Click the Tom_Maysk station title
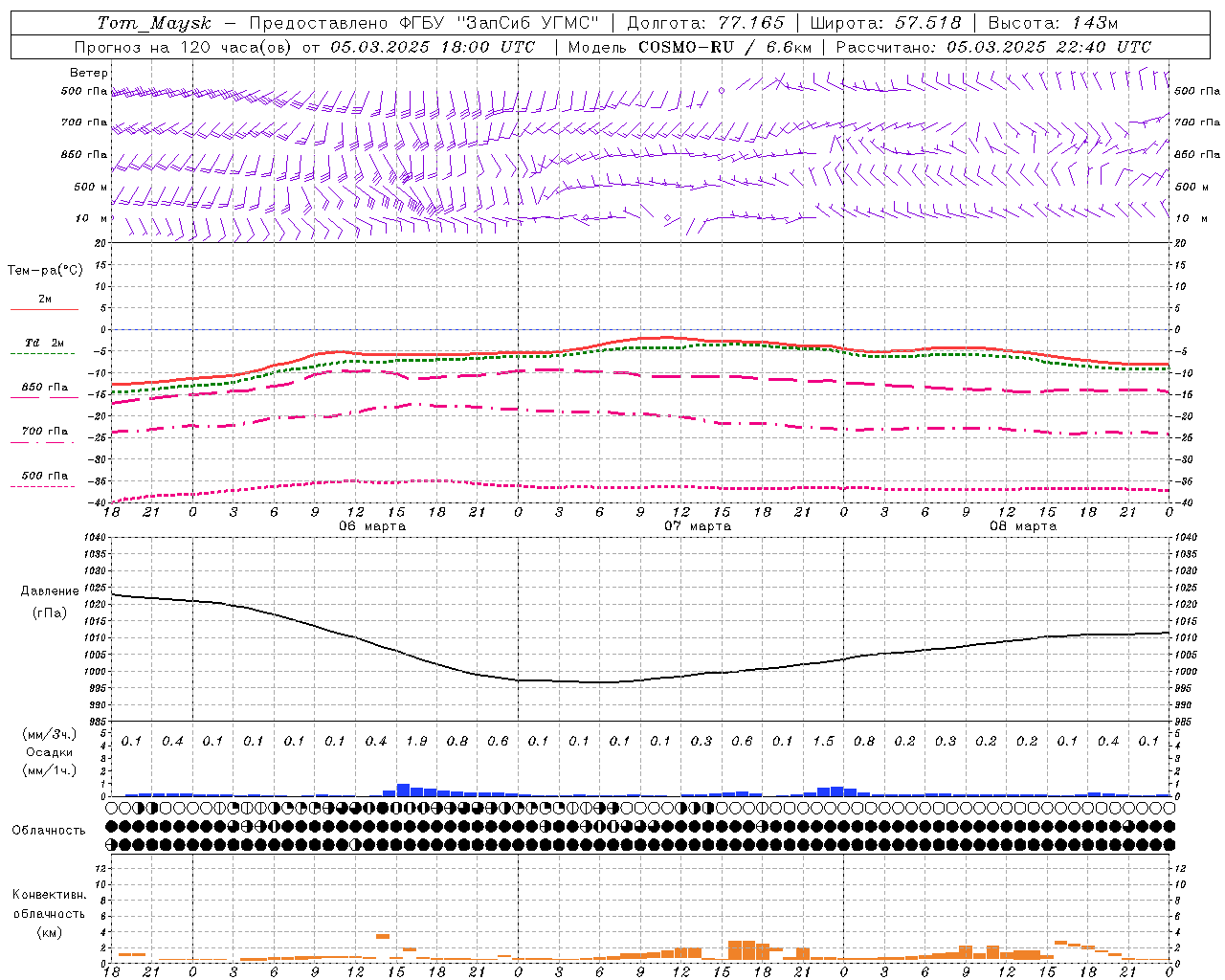Image resolution: width=1225 pixels, height=980 pixels. (x=154, y=23)
